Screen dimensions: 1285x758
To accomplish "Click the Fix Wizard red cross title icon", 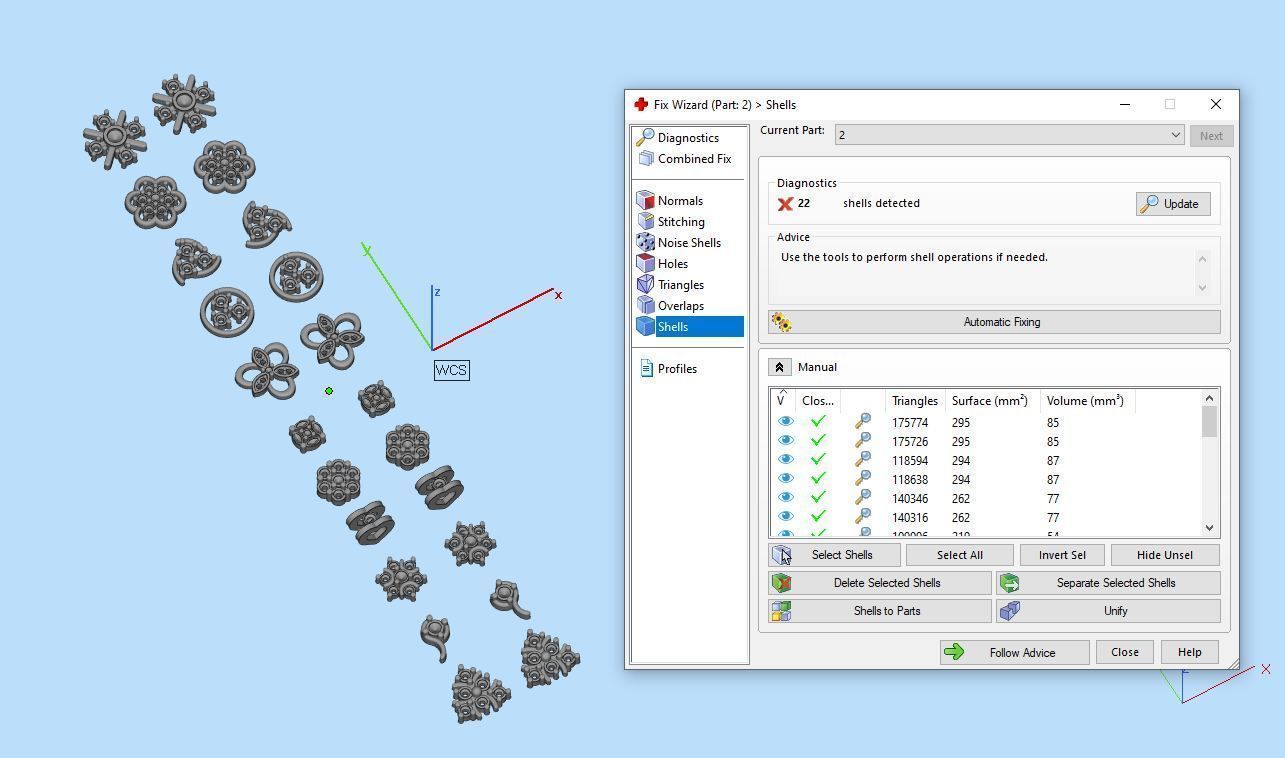I will click(x=641, y=104).
